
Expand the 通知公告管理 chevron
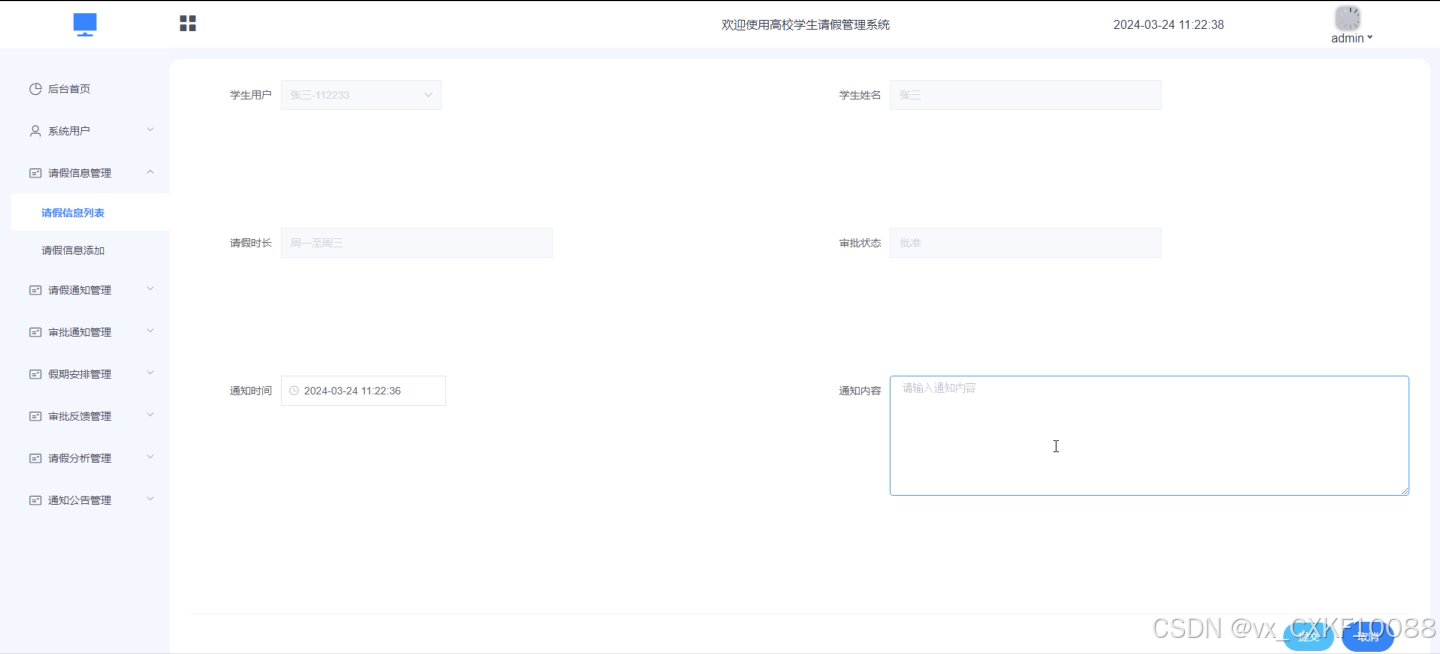tap(150, 499)
